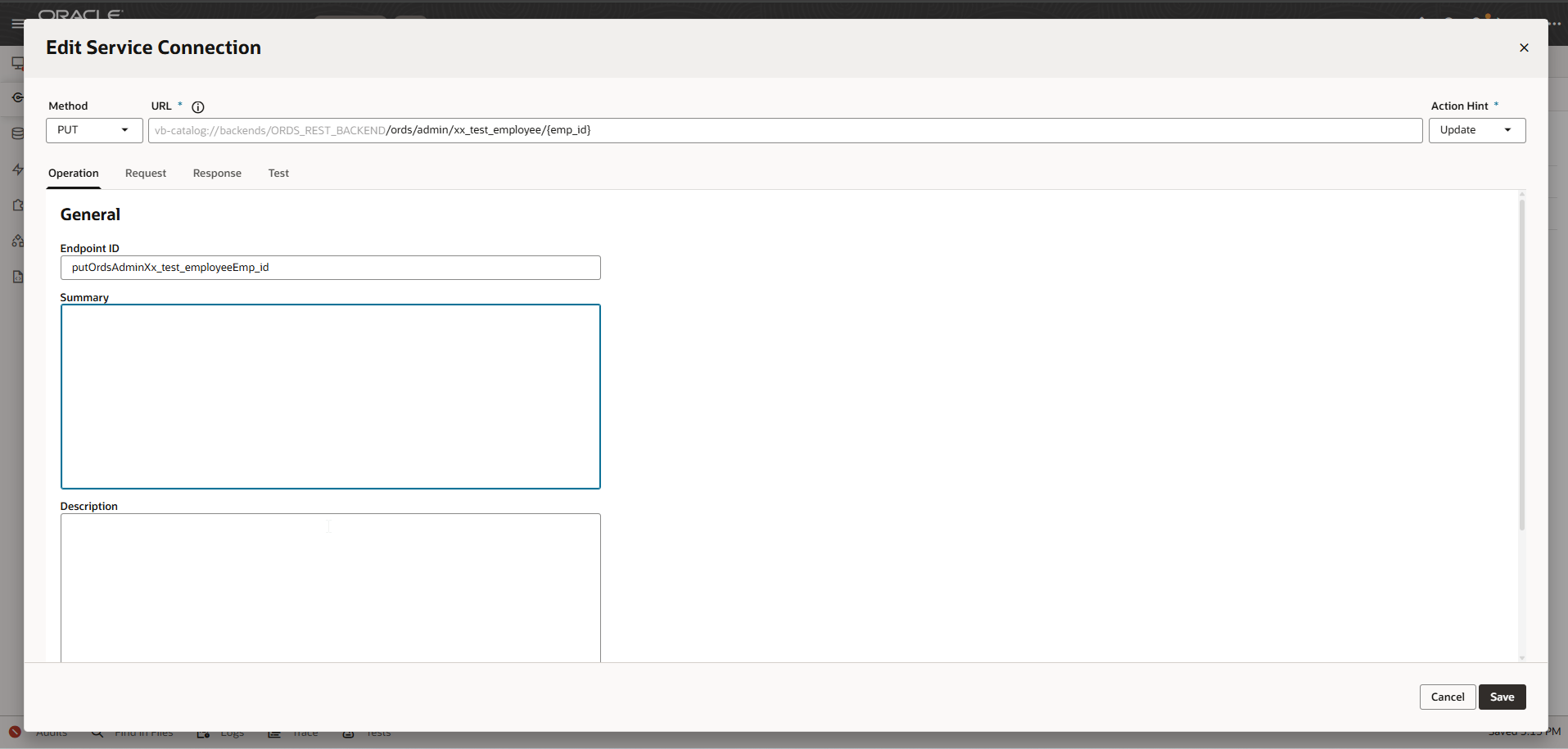Click the Cancel button
Screen dimensions: 1568x749
[x=1447, y=697]
